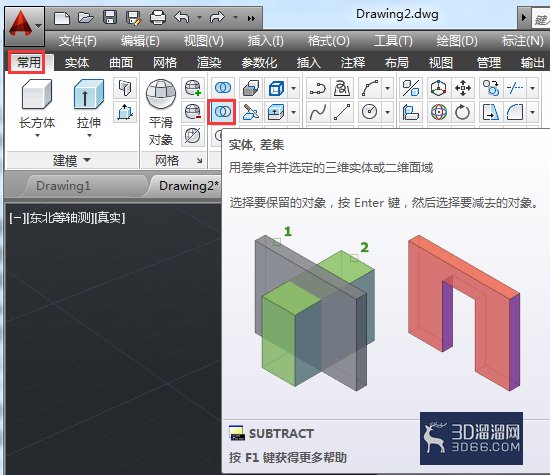Image resolution: width=550 pixels, height=475 pixels.
Task: Select the Spline curve tool
Action: 318,112
